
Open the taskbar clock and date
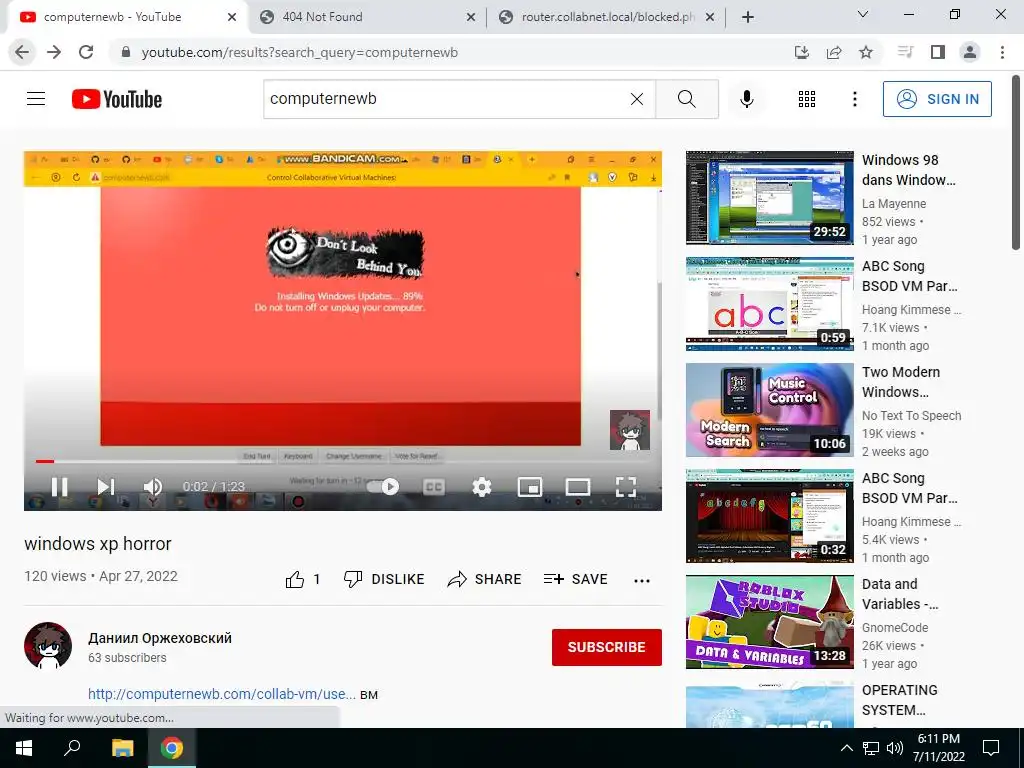(938, 748)
